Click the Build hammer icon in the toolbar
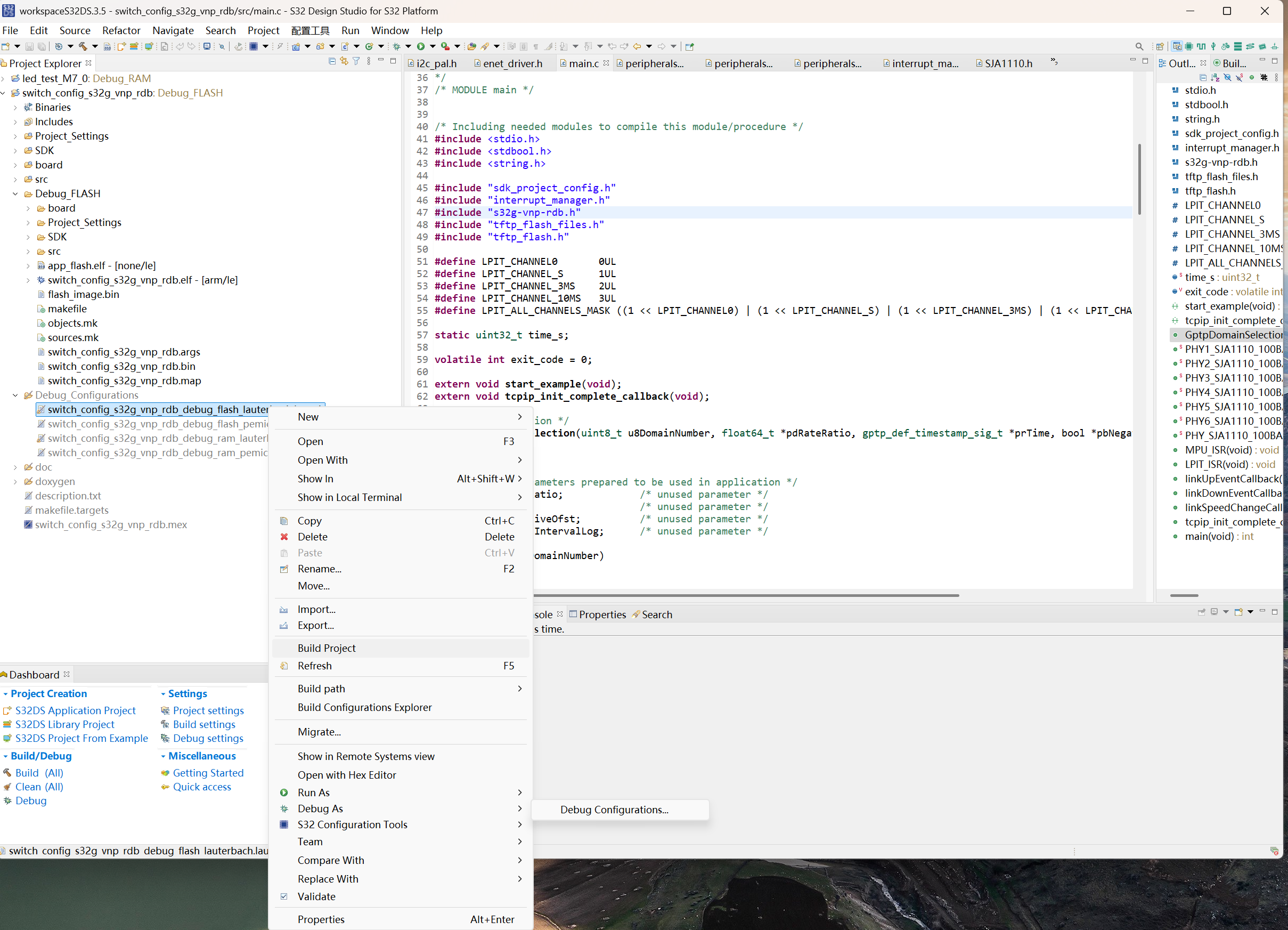 click(x=83, y=46)
